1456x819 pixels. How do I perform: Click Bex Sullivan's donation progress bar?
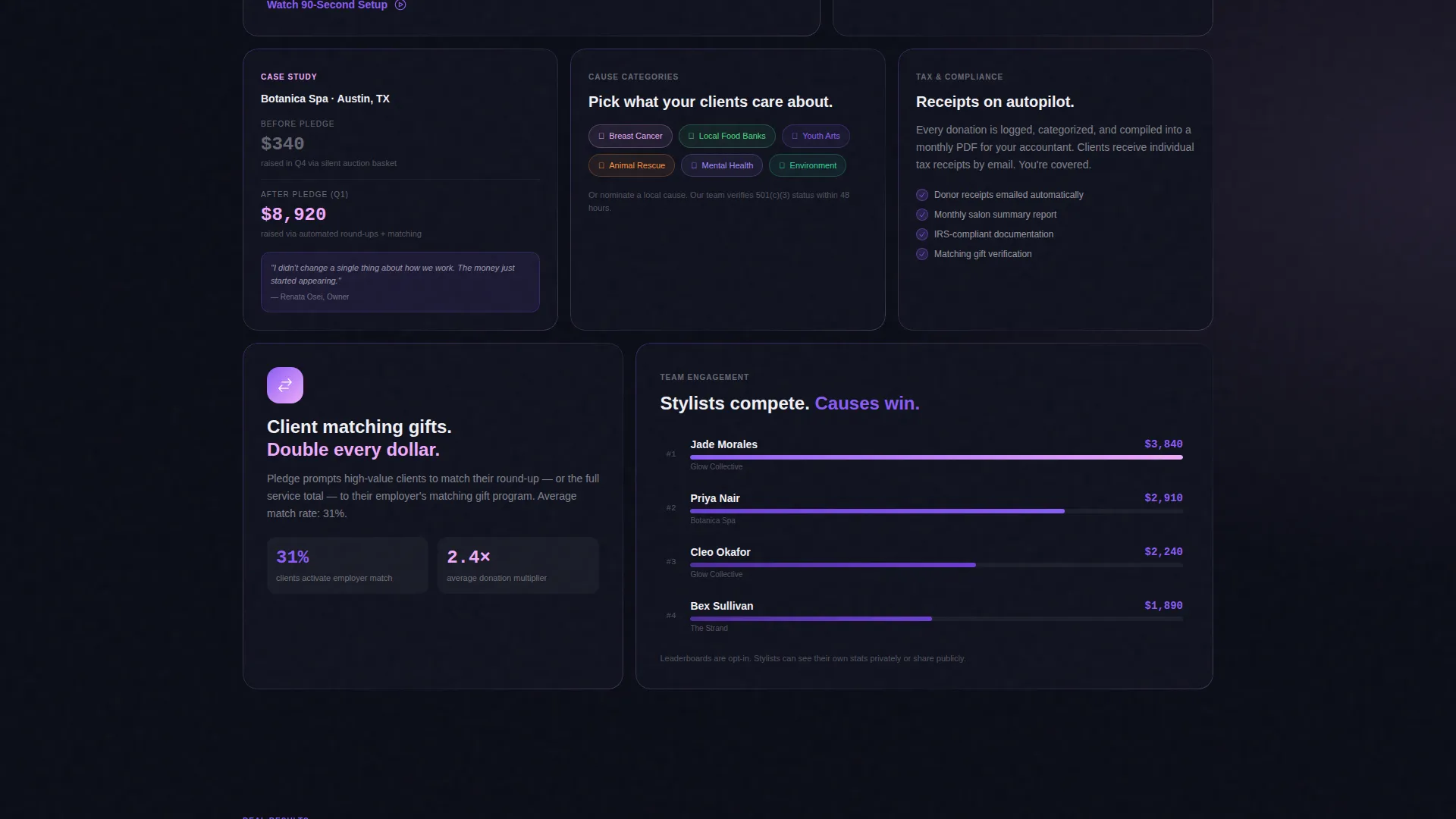point(937,620)
